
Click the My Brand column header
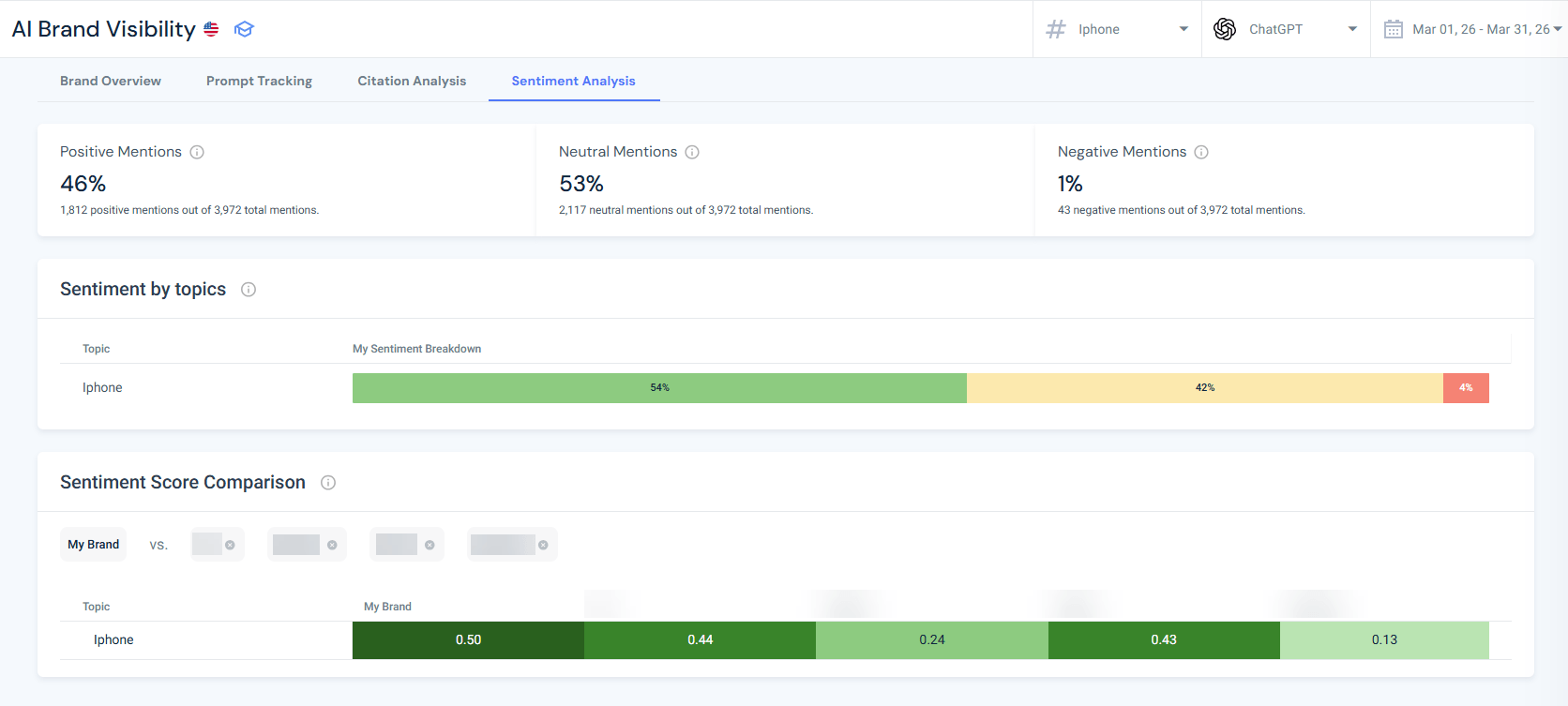tap(387, 607)
